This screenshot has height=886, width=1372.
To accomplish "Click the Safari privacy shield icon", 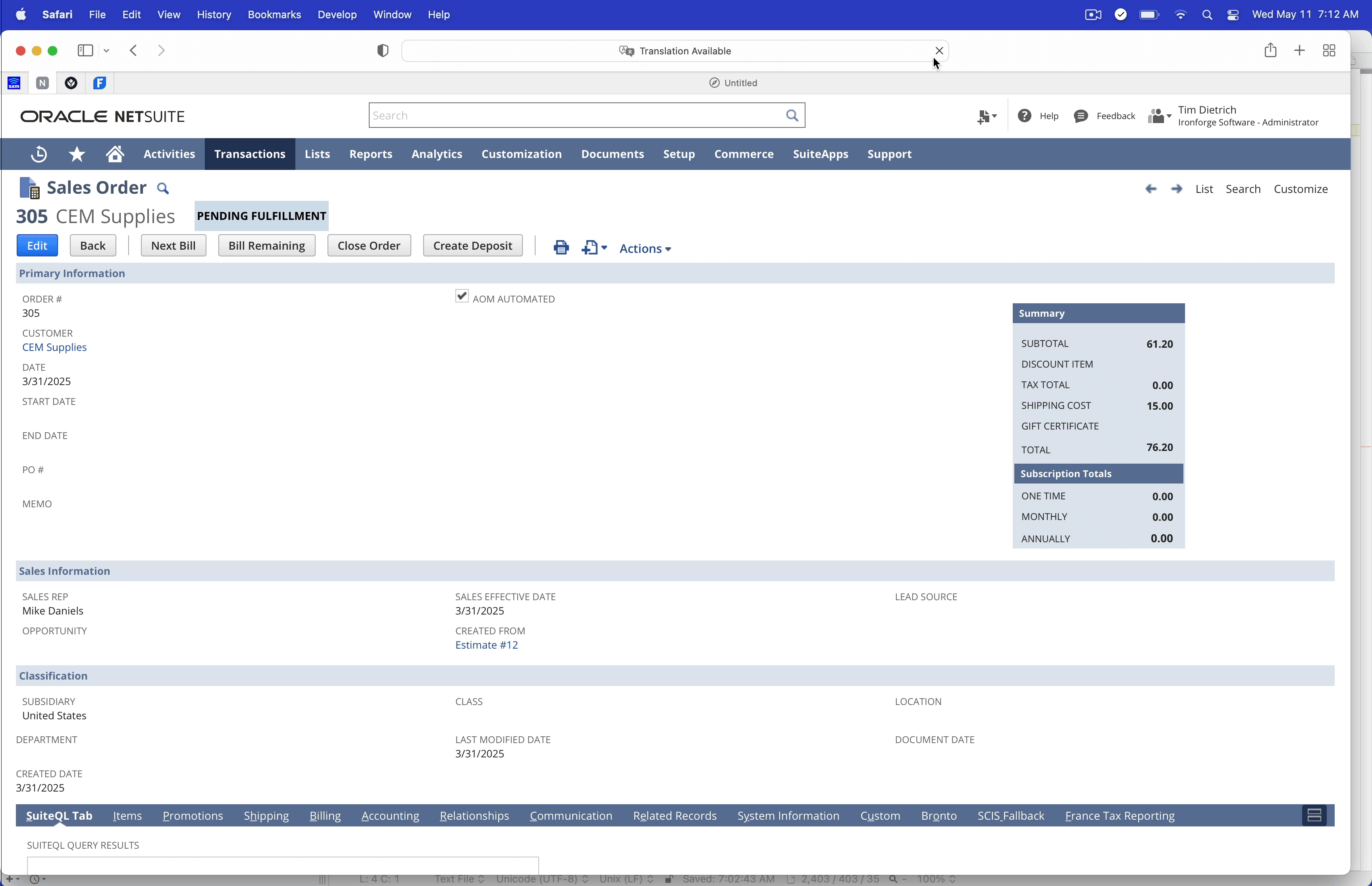I will 383,51.
